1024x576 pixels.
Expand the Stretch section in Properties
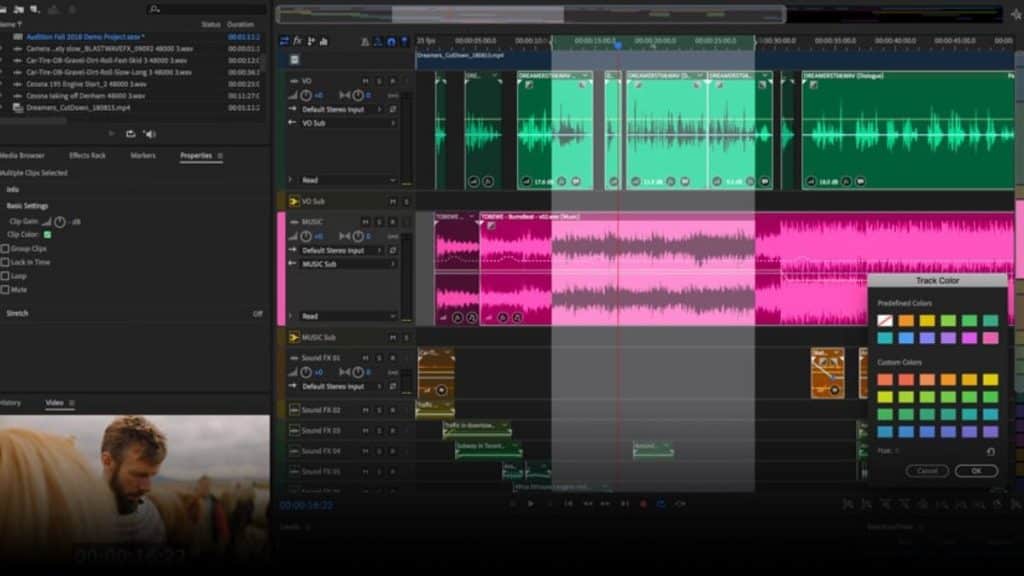18,312
